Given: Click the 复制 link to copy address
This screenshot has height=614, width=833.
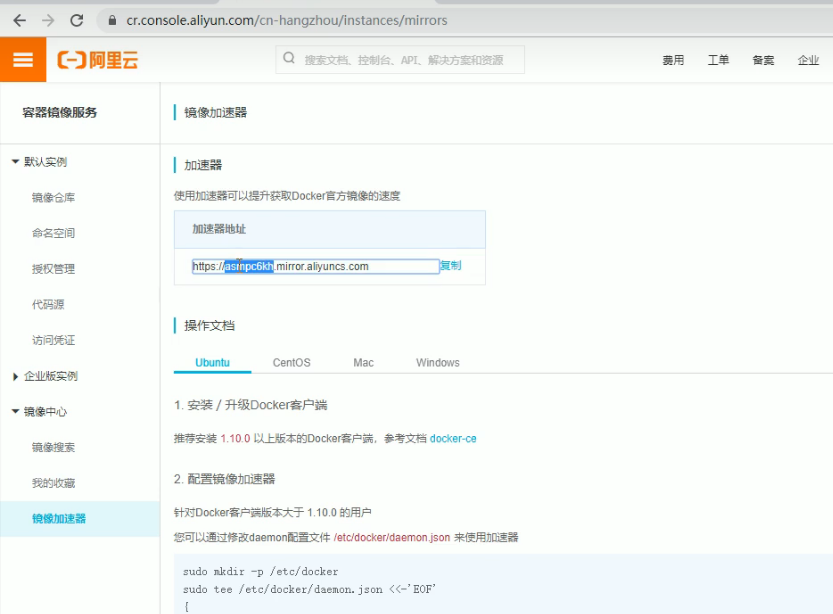Looking at the screenshot, I should click(x=451, y=265).
